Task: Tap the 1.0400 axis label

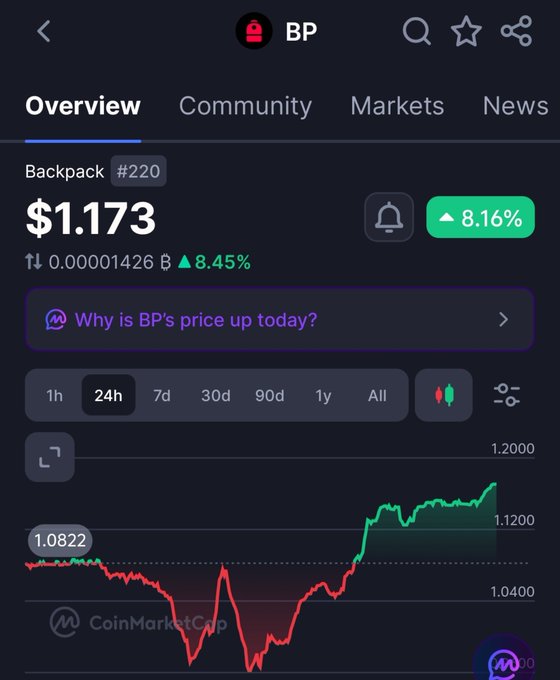Action: tap(512, 592)
